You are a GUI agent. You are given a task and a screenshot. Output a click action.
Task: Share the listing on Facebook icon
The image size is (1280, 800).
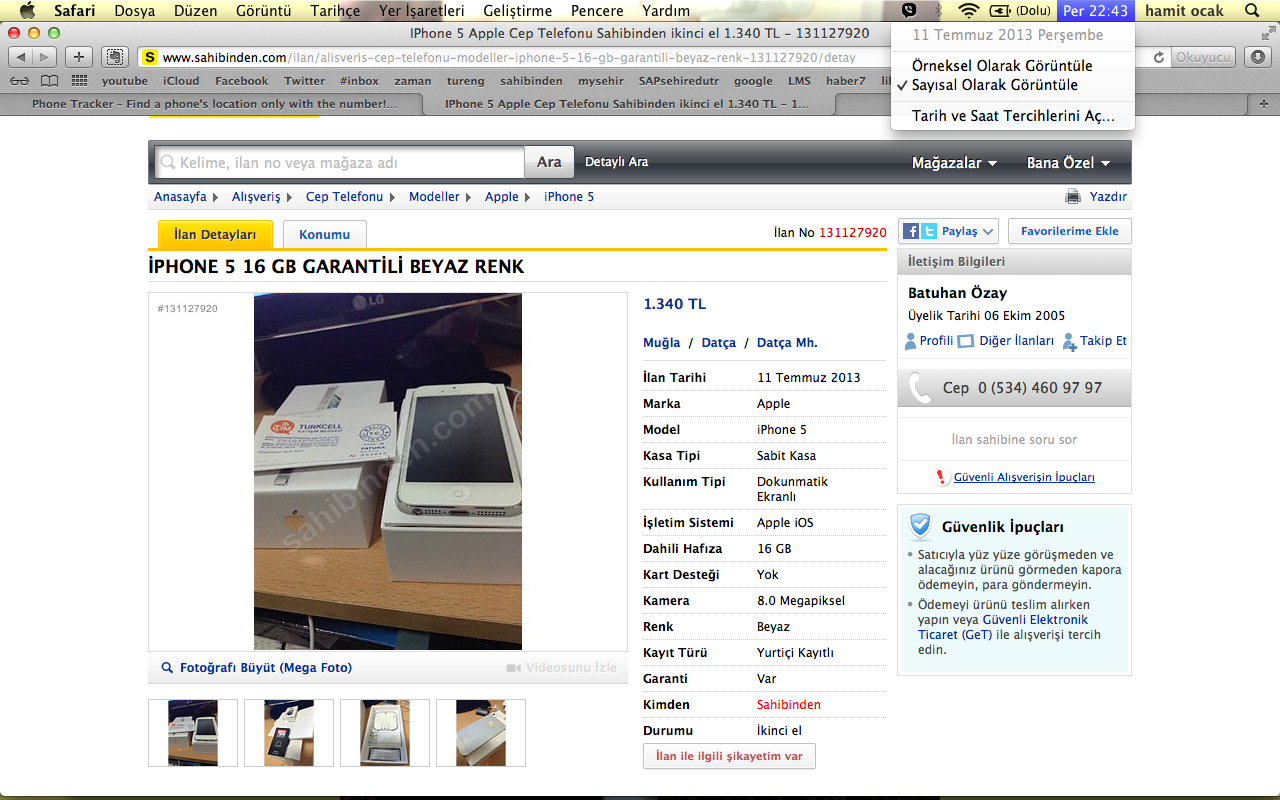click(911, 231)
